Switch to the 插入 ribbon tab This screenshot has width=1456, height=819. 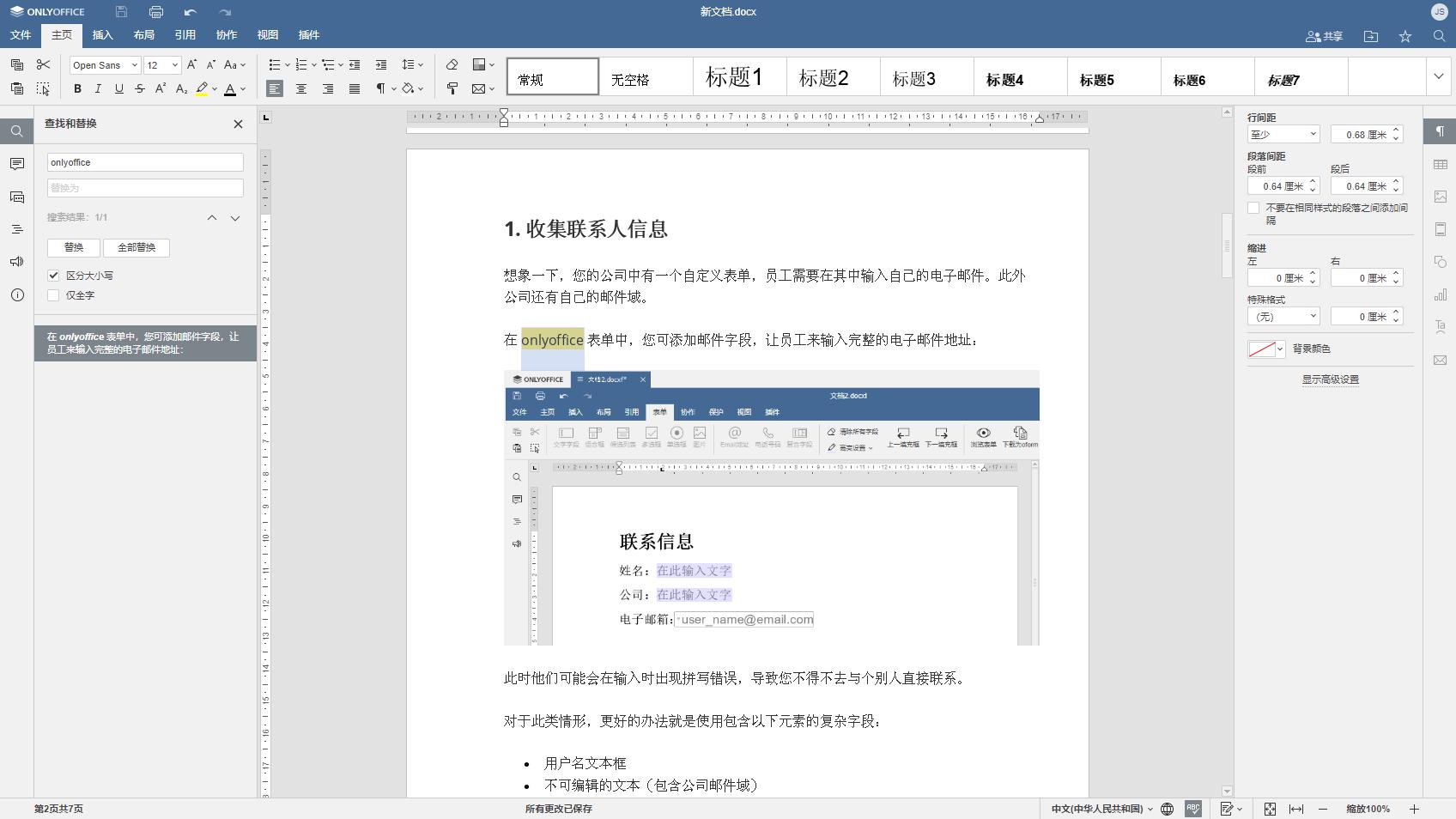(102, 35)
